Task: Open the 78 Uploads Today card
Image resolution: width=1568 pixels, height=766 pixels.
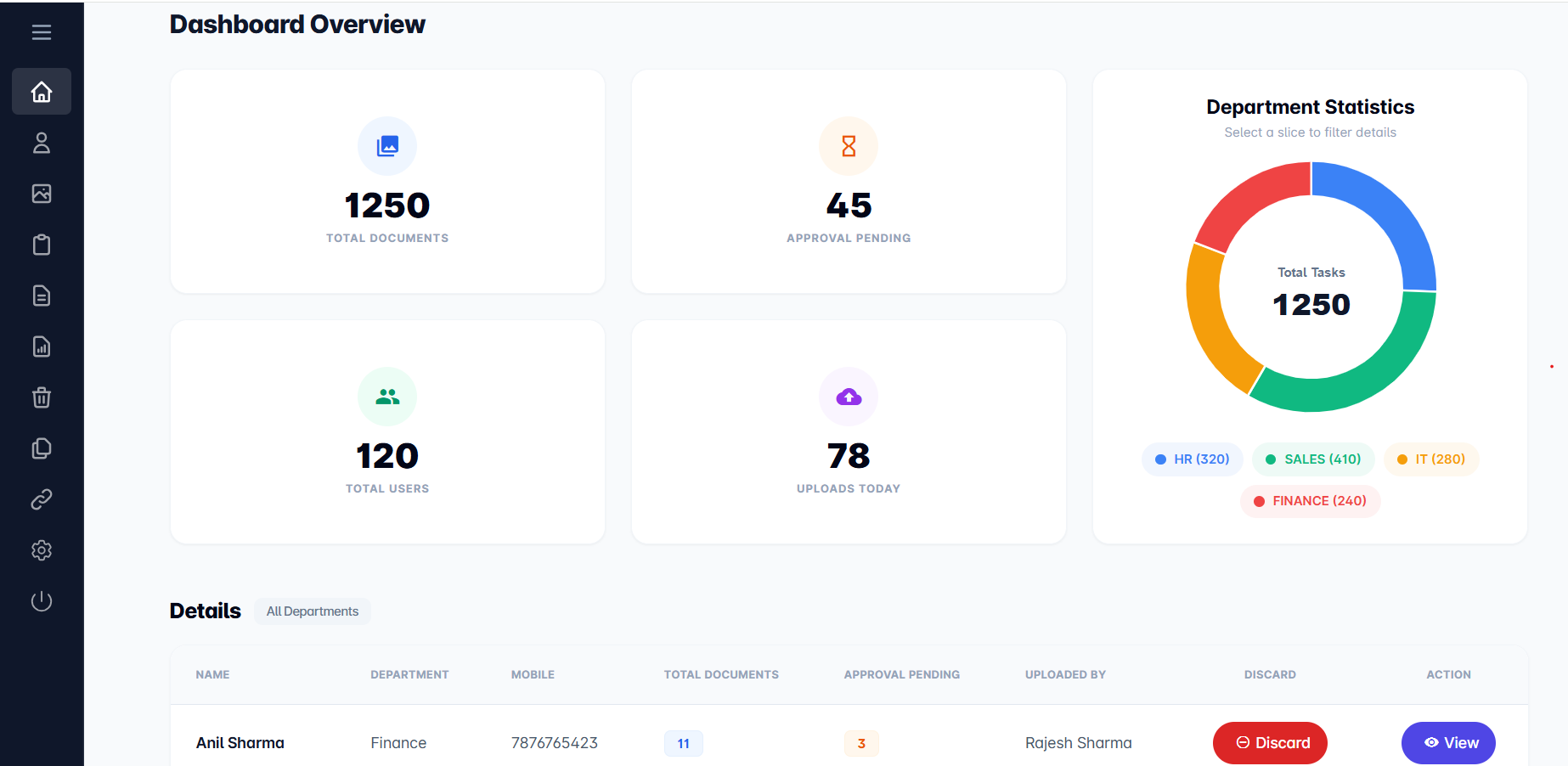Action: click(x=849, y=432)
